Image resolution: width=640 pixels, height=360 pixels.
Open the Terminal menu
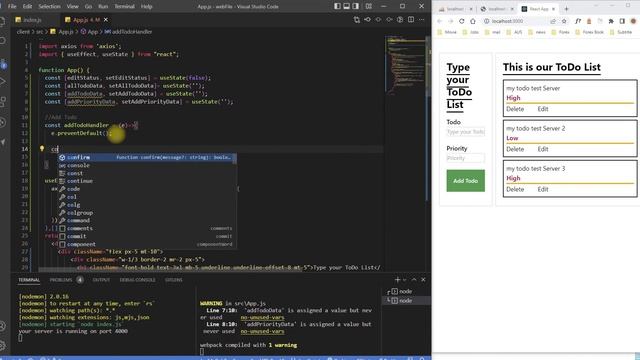click(124, 7)
